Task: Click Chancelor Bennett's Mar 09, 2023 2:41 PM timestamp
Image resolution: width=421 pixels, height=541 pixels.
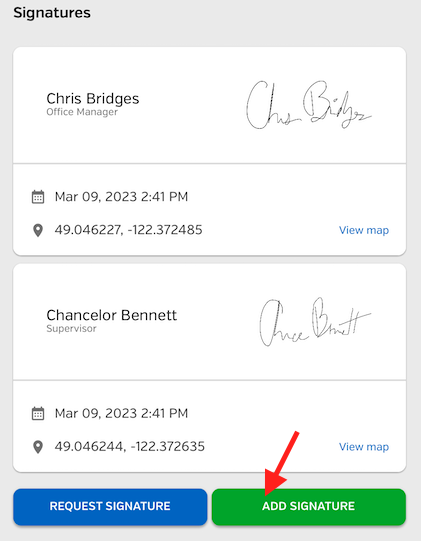Action: click(x=121, y=413)
